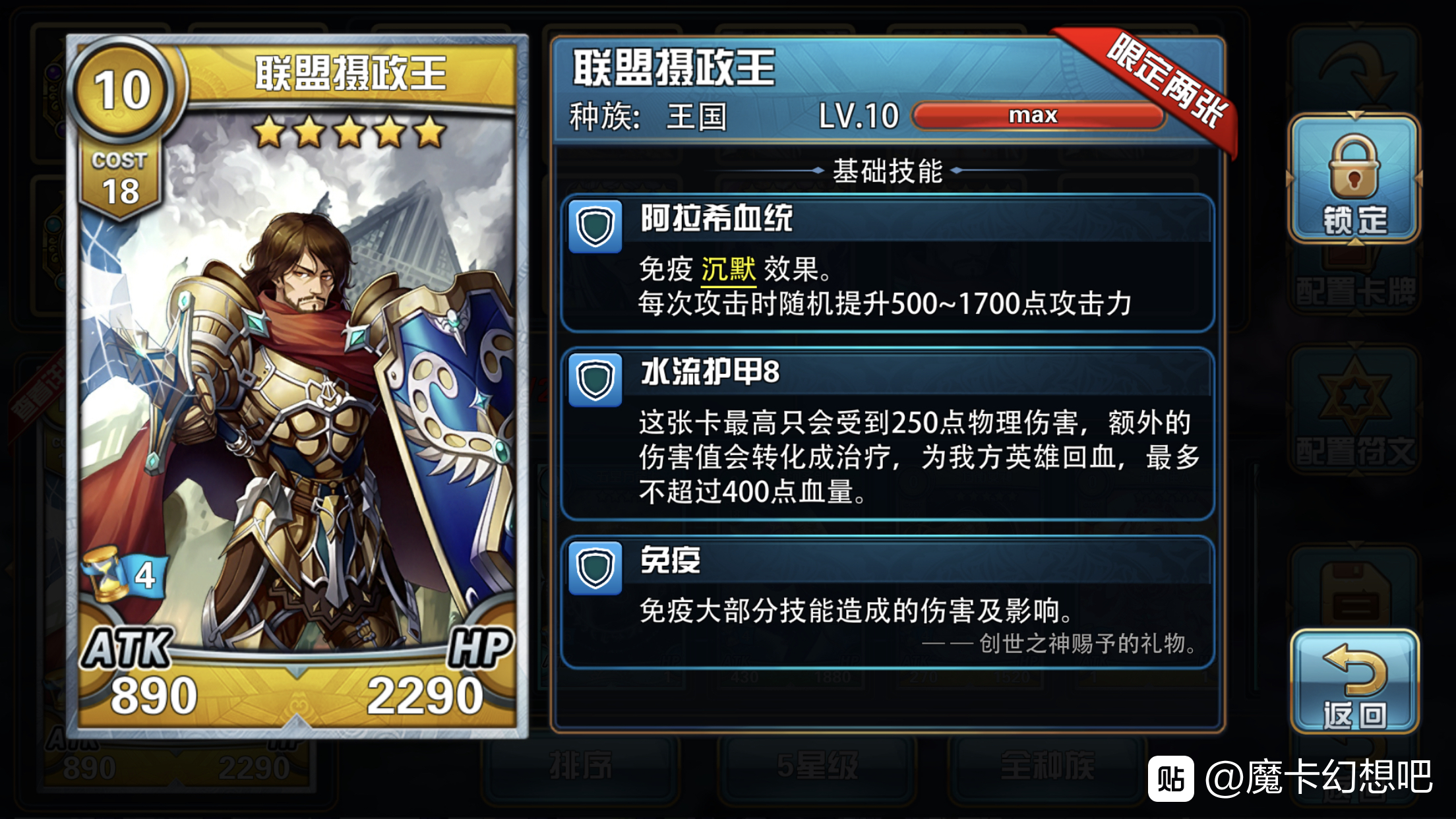Viewport: 1456px width, 819px height.
Task: Click the shield icon beside 阿拉希血统
Action: pyautogui.click(x=595, y=227)
